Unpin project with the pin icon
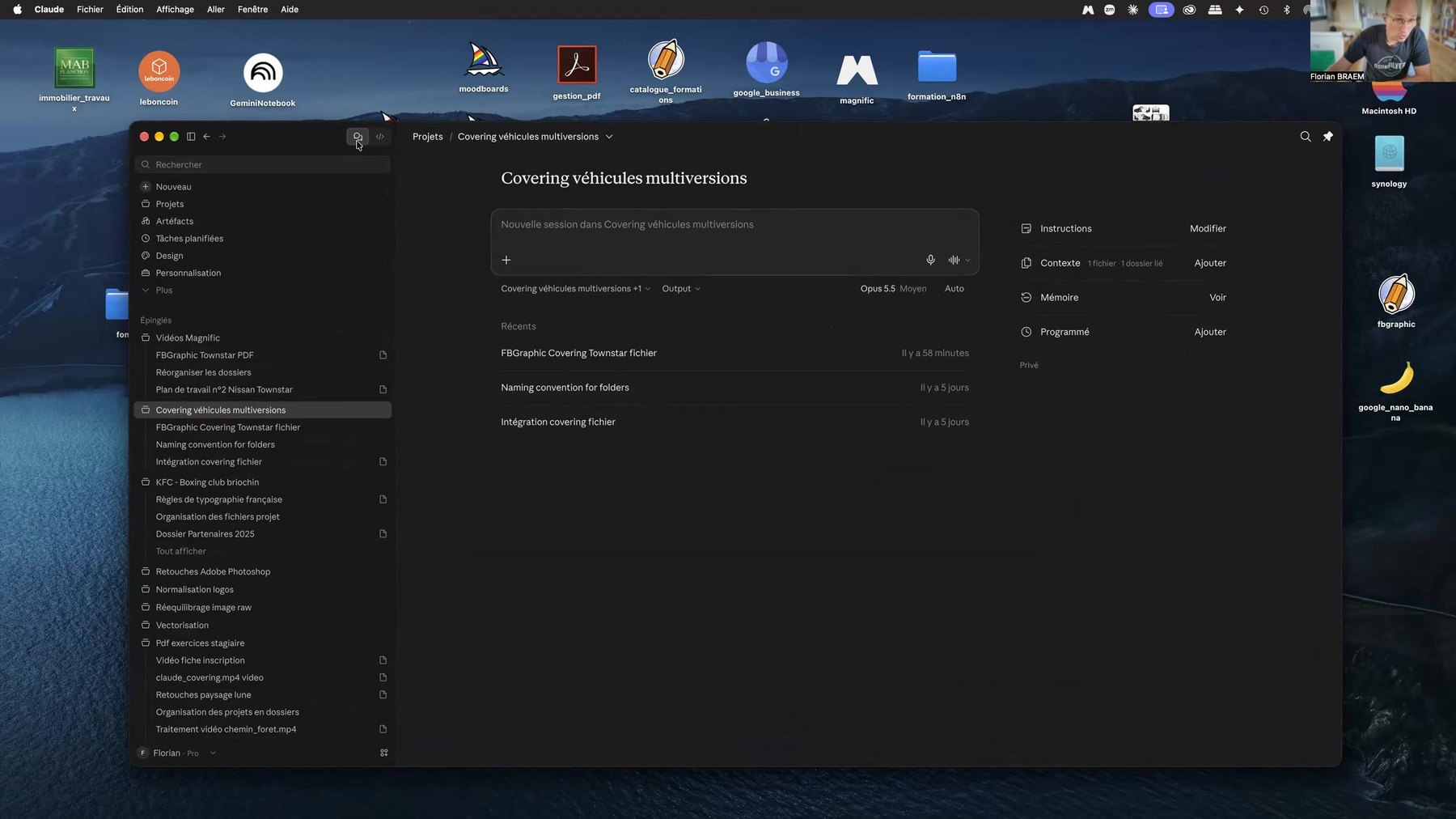This screenshot has width=1456, height=819. pyautogui.click(x=1327, y=137)
